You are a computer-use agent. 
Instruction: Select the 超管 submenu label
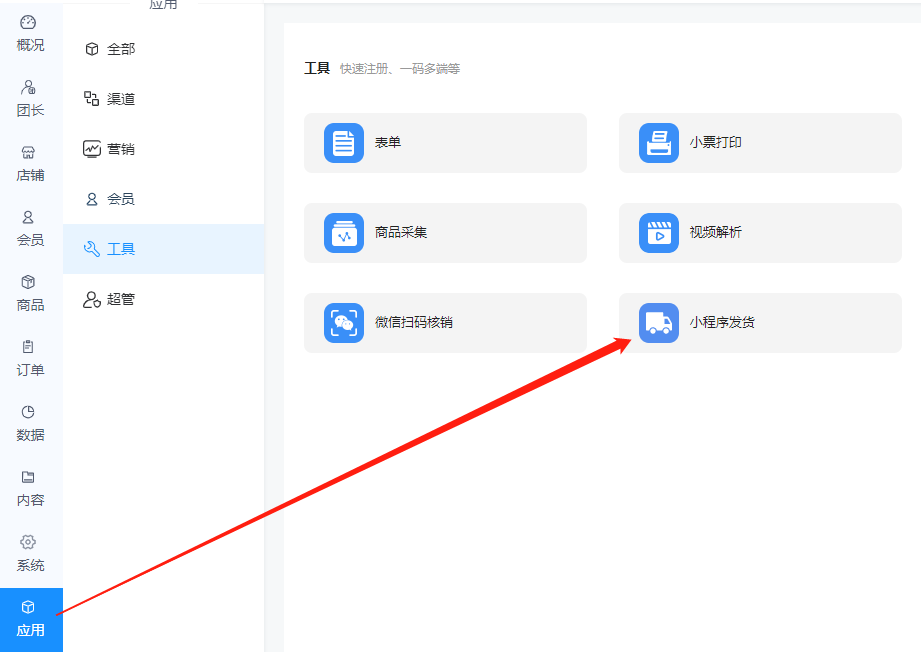[x=121, y=300]
